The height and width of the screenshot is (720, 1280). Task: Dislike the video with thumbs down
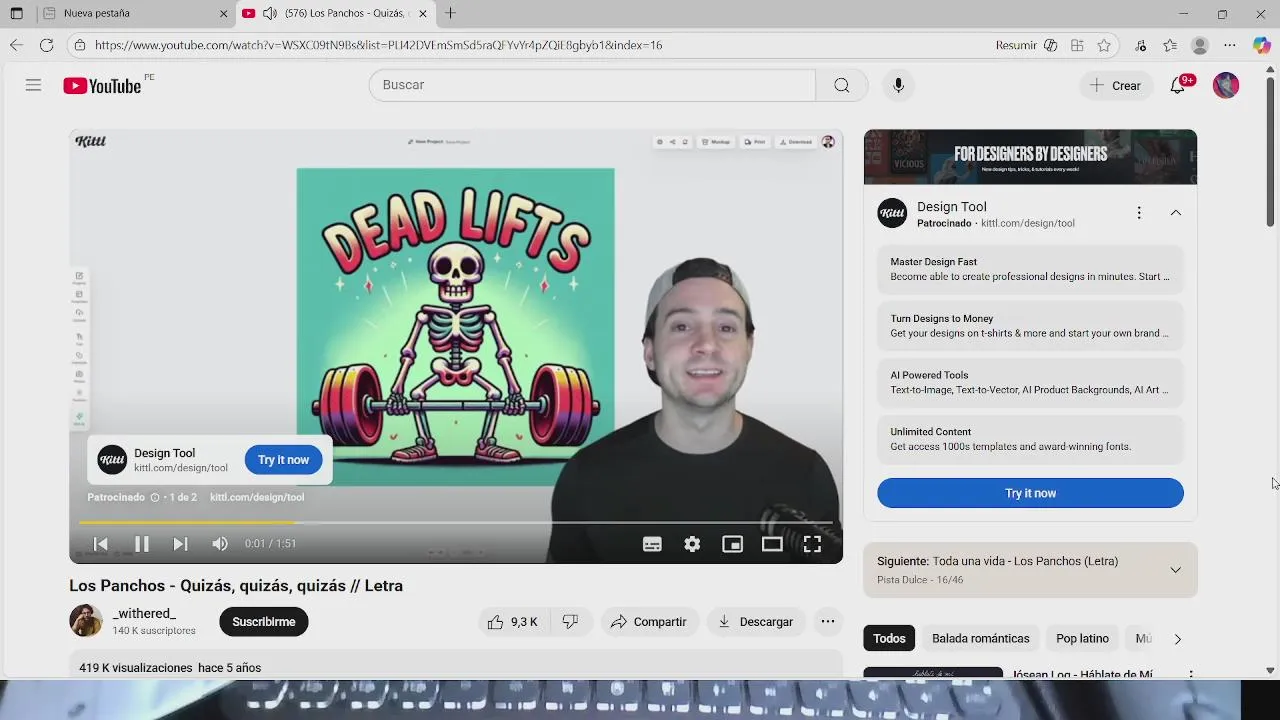(x=571, y=622)
